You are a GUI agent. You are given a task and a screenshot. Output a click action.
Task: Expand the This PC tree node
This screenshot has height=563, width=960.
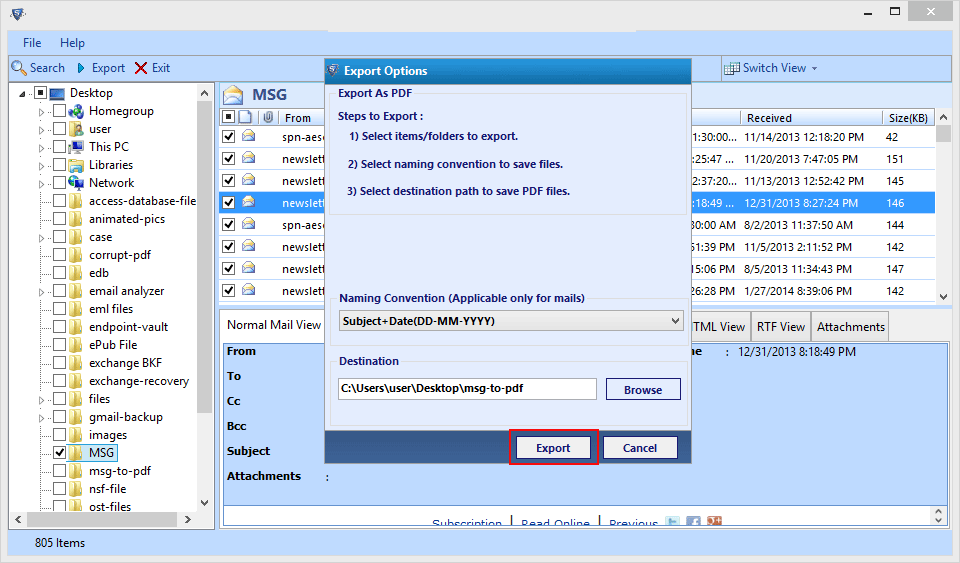click(42, 148)
